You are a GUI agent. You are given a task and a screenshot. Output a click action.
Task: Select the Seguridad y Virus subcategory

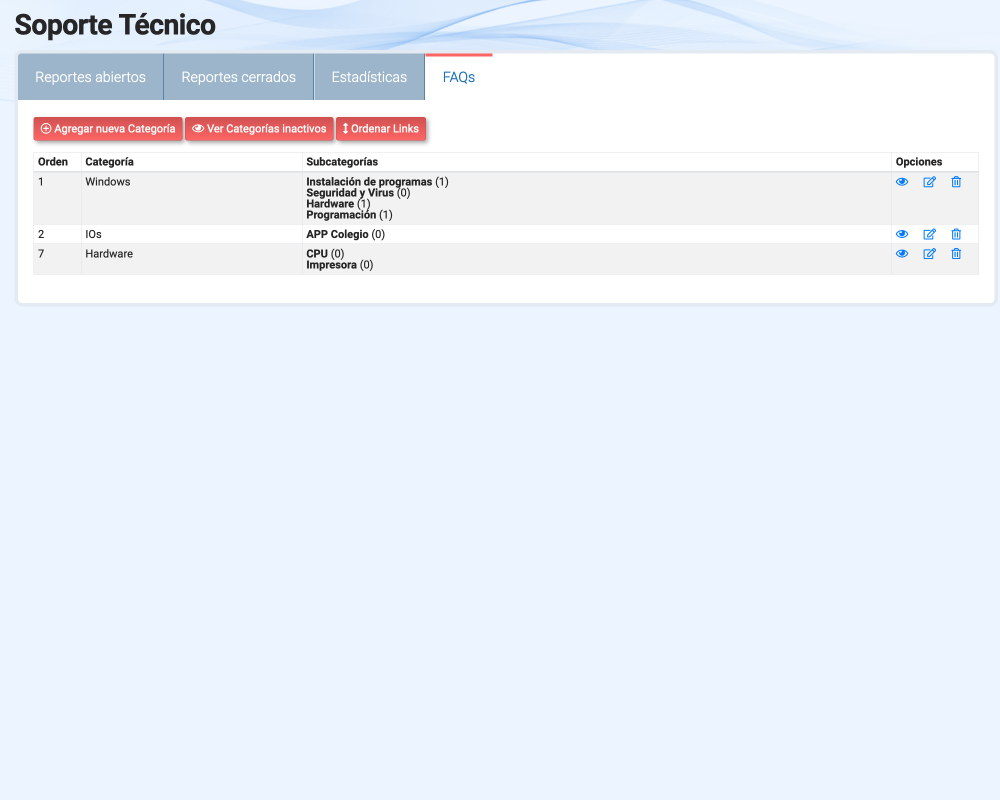(350, 193)
